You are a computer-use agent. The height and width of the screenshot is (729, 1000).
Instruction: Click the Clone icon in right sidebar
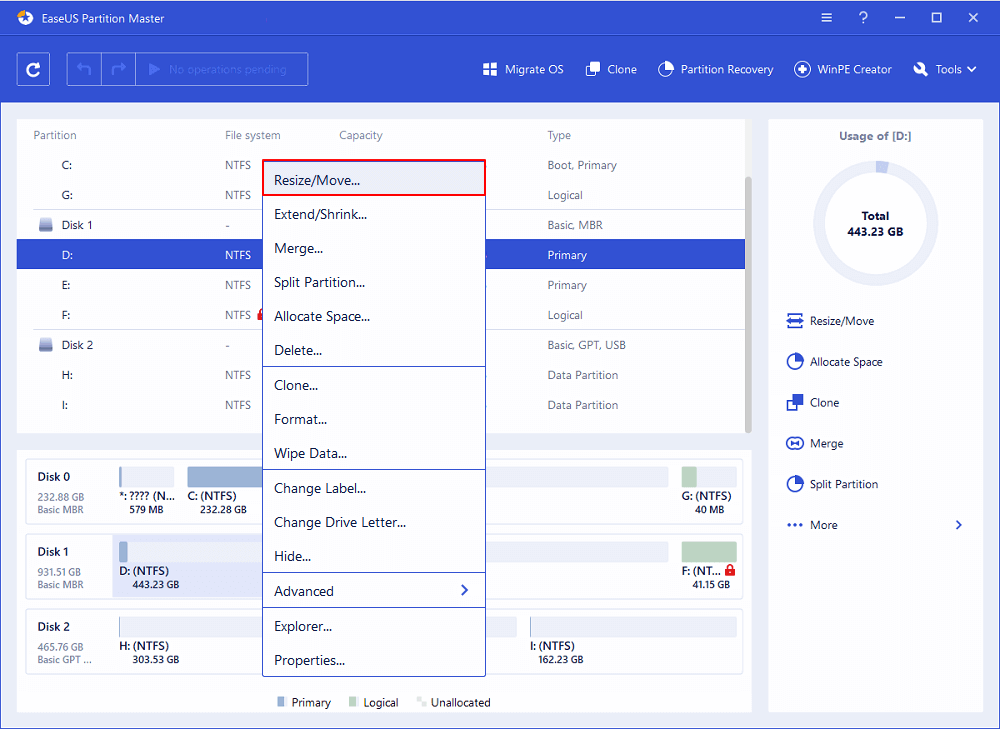click(x=795, y=402)
